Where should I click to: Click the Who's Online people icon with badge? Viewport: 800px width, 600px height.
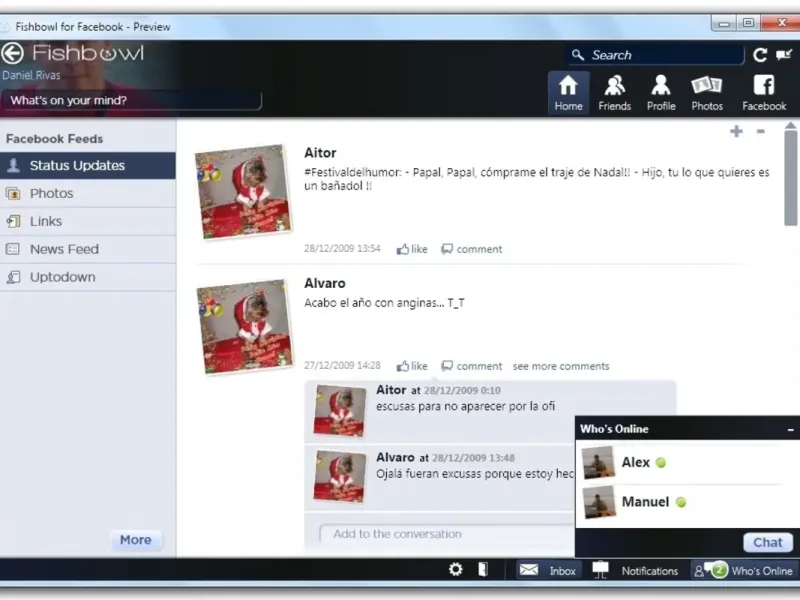click(x=710, y=570)
